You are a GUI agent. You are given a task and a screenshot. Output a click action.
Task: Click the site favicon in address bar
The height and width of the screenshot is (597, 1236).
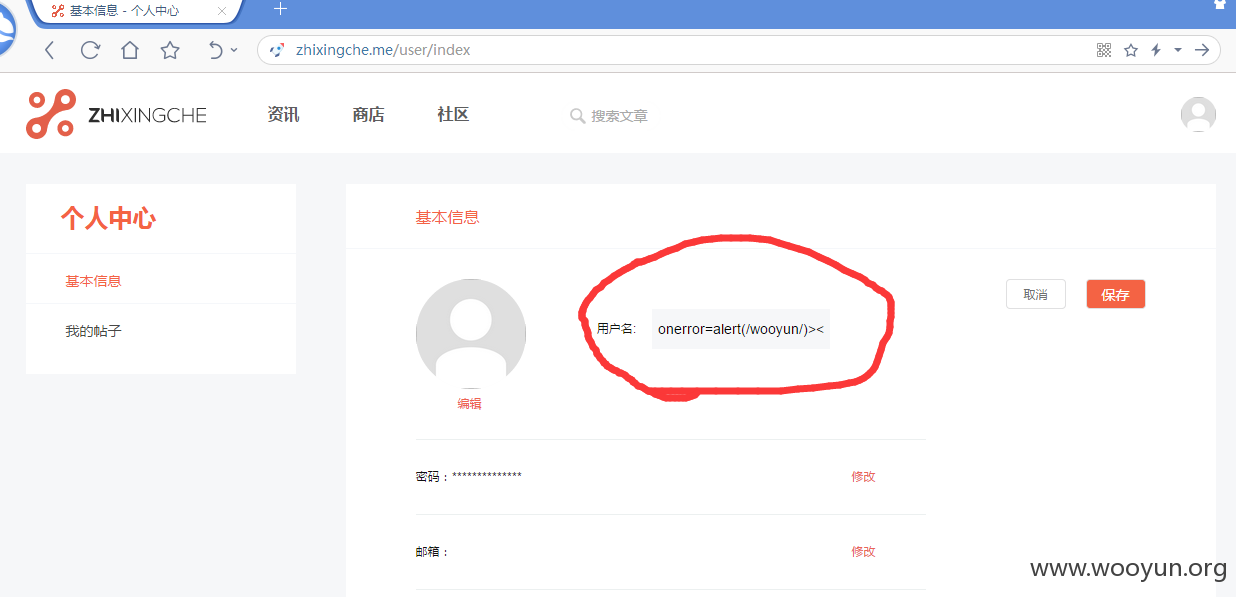pyautogui.click(x=277, y=50)
